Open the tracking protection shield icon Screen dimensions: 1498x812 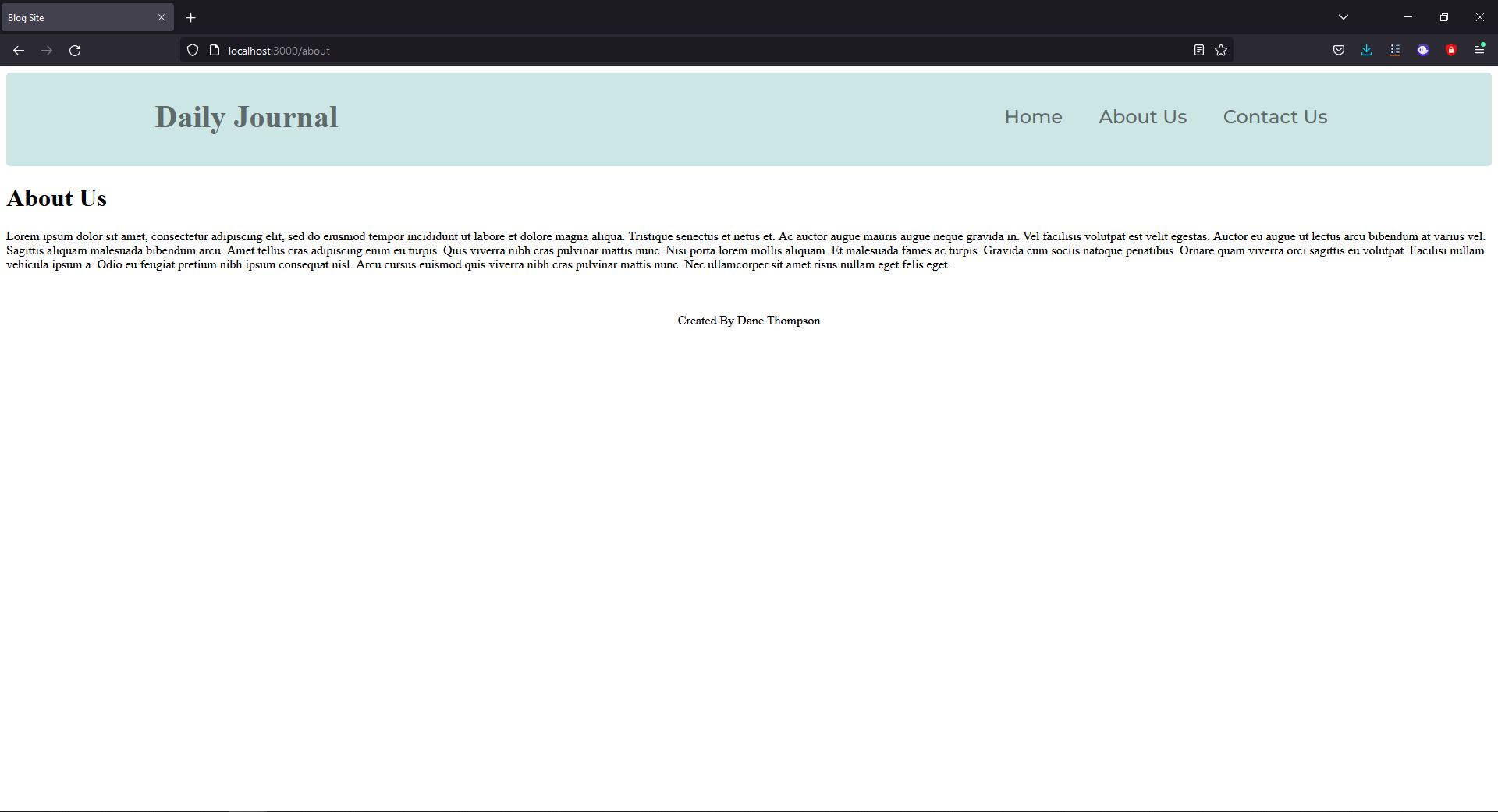point(193,51)
